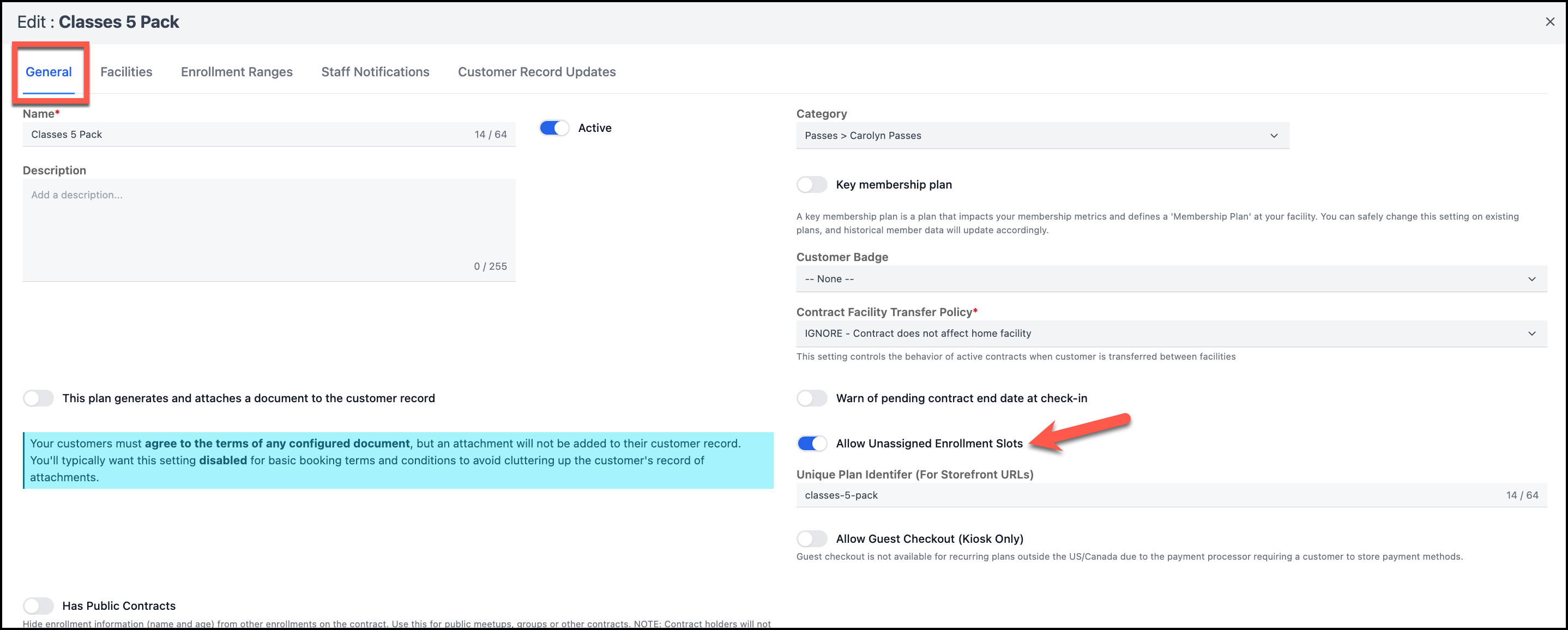Image resolution: width=1568 pixels, height=630 pixels.
Task: Click the Transfer Policy chevron arrow
Action: (1531, 334)
